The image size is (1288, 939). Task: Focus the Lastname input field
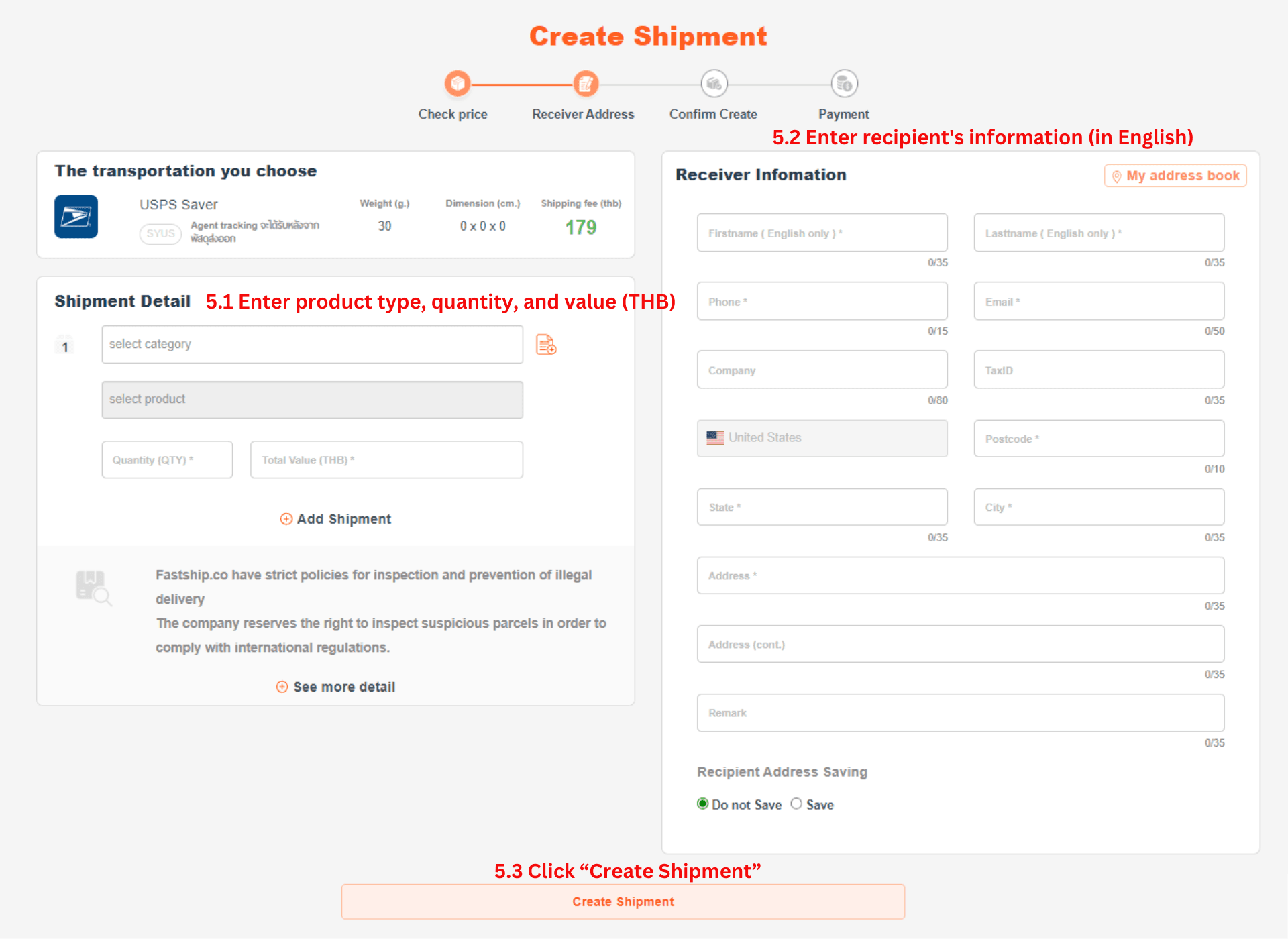pyautogui.click(x=1099, y=233)
